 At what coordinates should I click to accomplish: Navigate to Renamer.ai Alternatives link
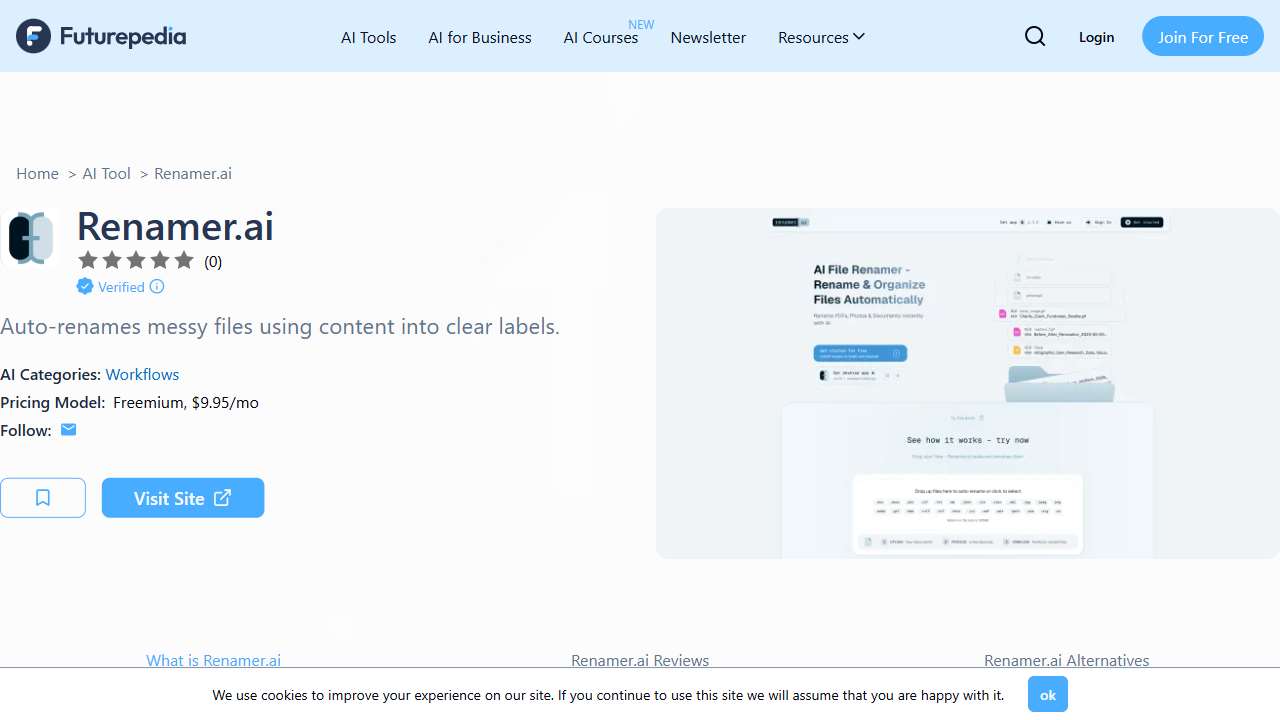point(1066,660)
